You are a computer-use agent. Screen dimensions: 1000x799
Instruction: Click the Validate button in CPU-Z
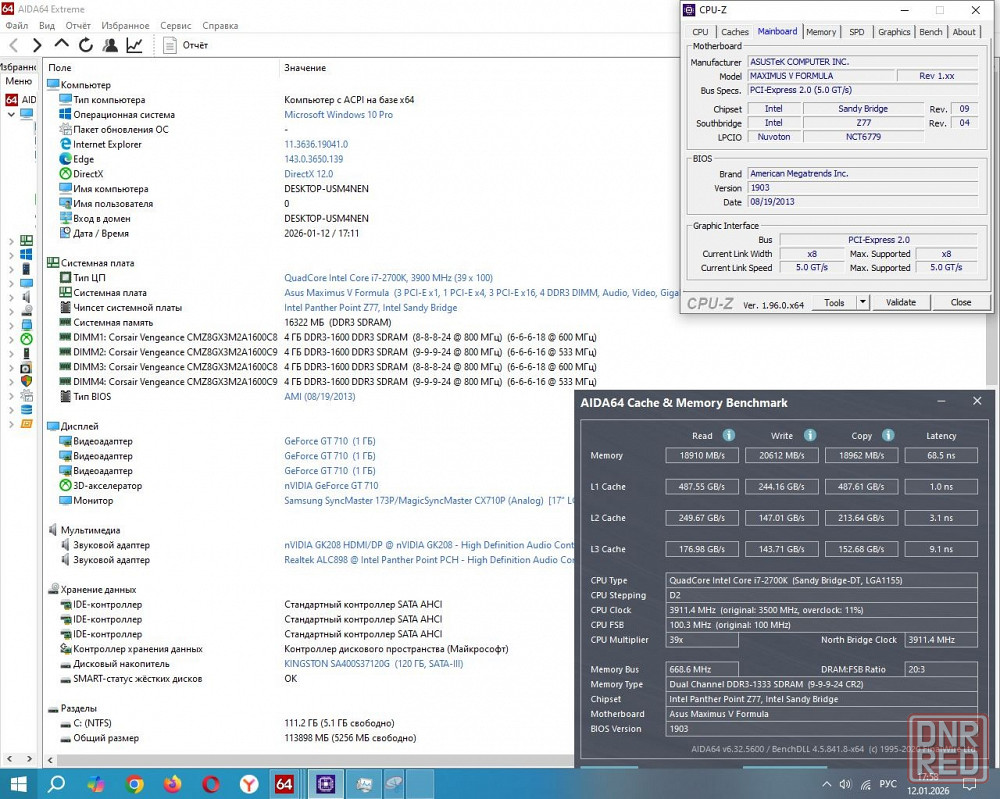901,302
